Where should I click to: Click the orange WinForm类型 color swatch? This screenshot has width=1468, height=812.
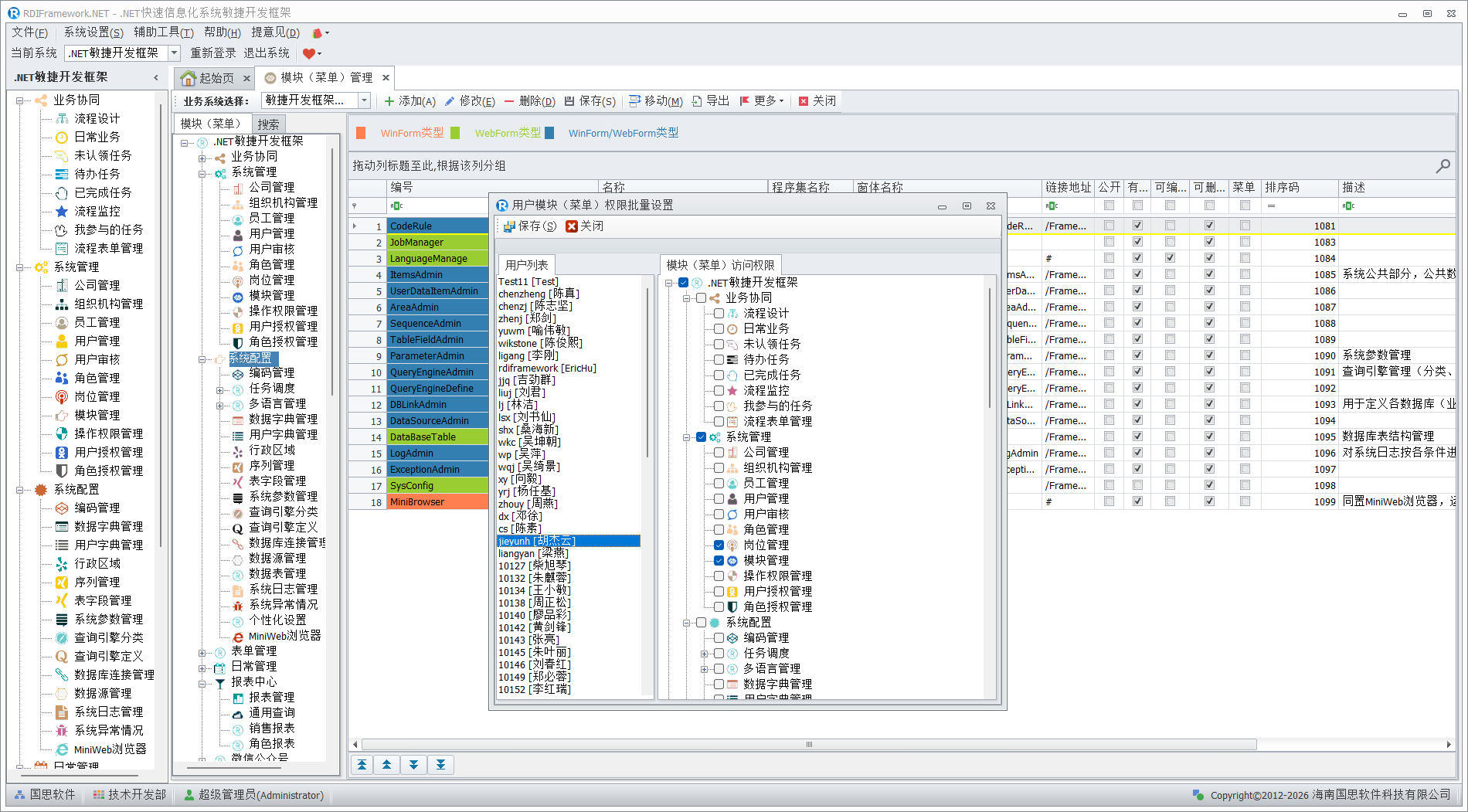point(361,133)
